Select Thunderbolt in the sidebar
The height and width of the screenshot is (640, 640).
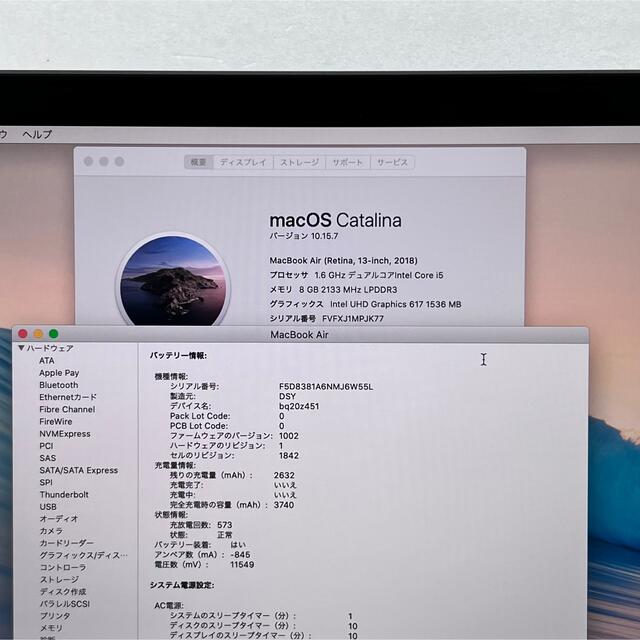[x=64, y=495]
